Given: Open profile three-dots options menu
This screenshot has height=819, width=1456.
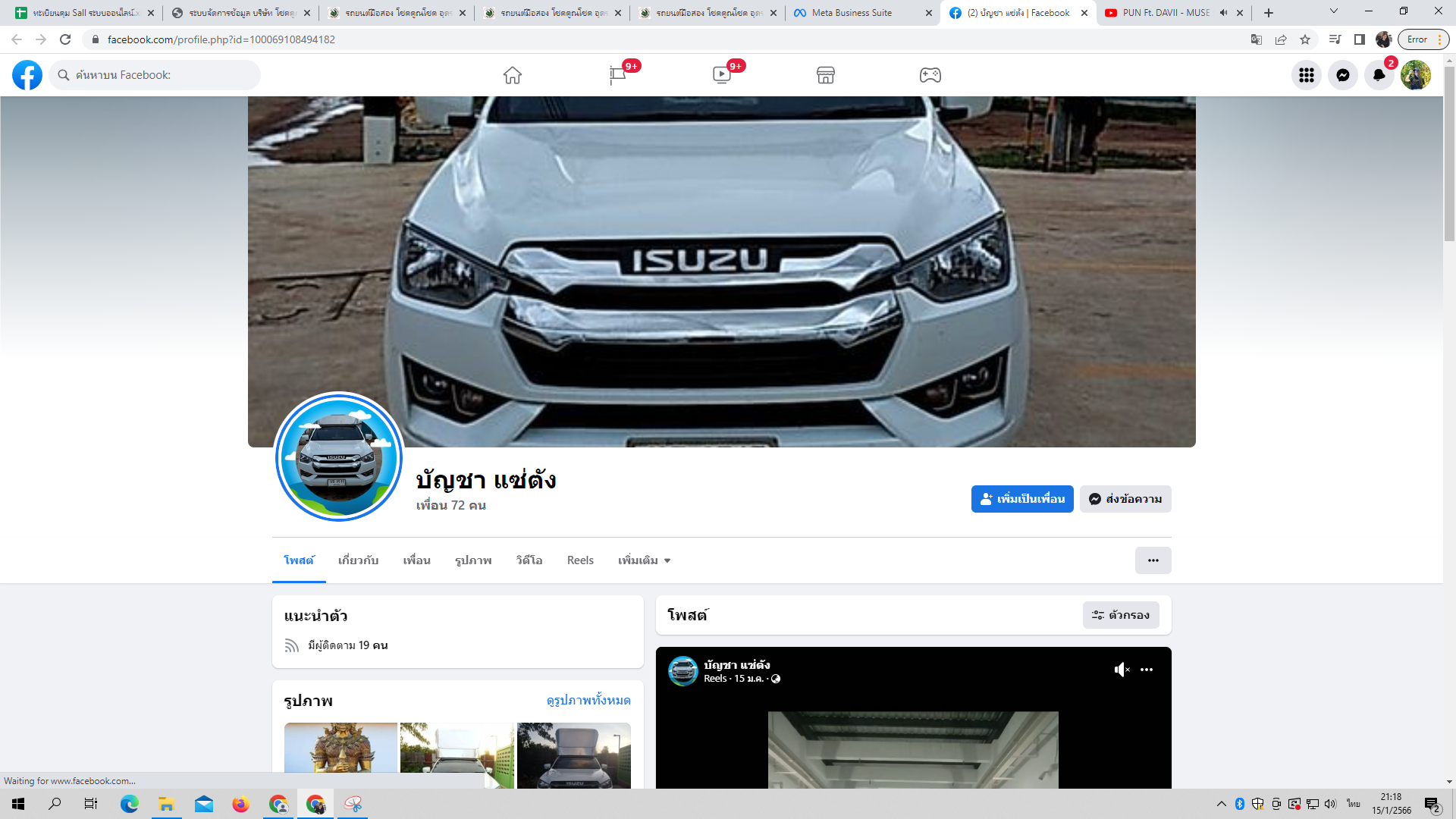Looking at the screenshot, I should coord(1153,560).
